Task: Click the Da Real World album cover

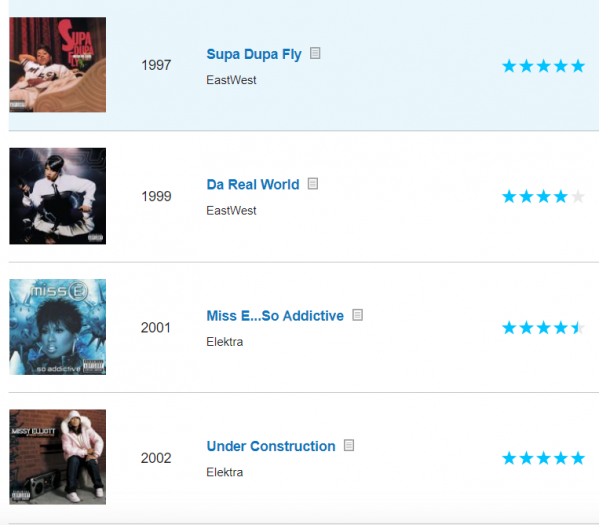Action: (58, 196)
